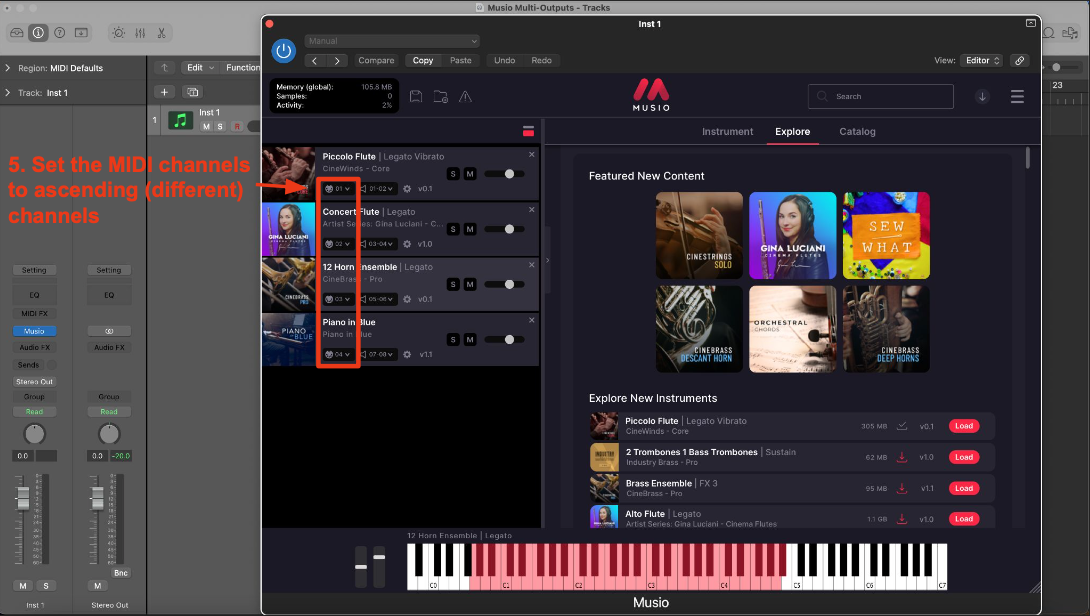1090x616 pixels.
Task: Click the red rack remove icon
Action: click(528, 131)
